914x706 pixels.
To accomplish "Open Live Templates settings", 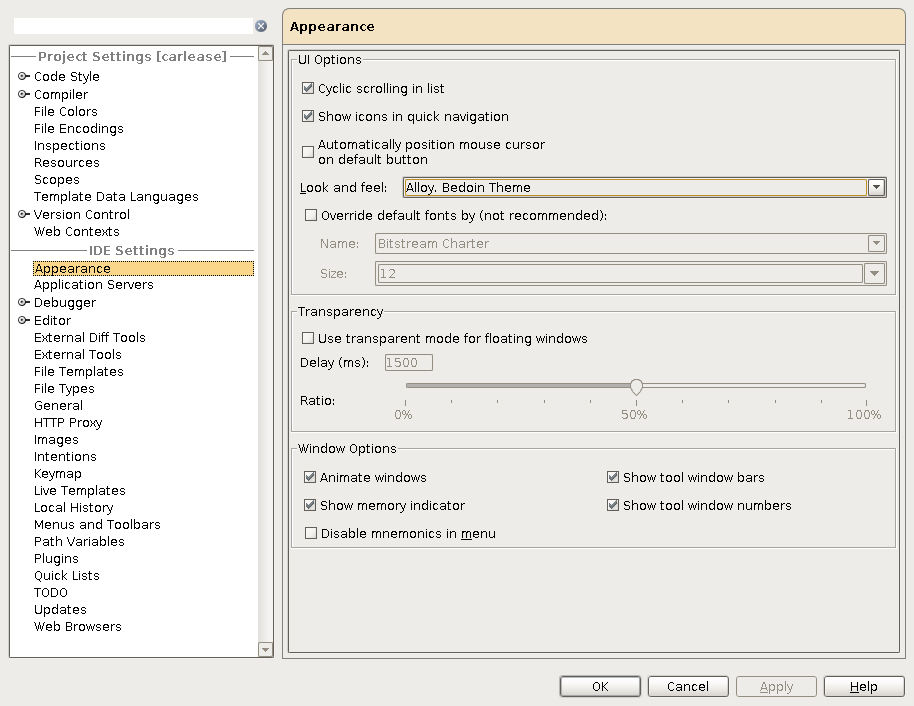I will tap(80, 490).
